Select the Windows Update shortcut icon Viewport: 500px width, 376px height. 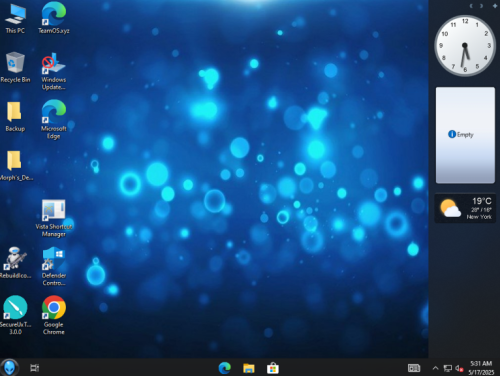(x=54, y=71)
